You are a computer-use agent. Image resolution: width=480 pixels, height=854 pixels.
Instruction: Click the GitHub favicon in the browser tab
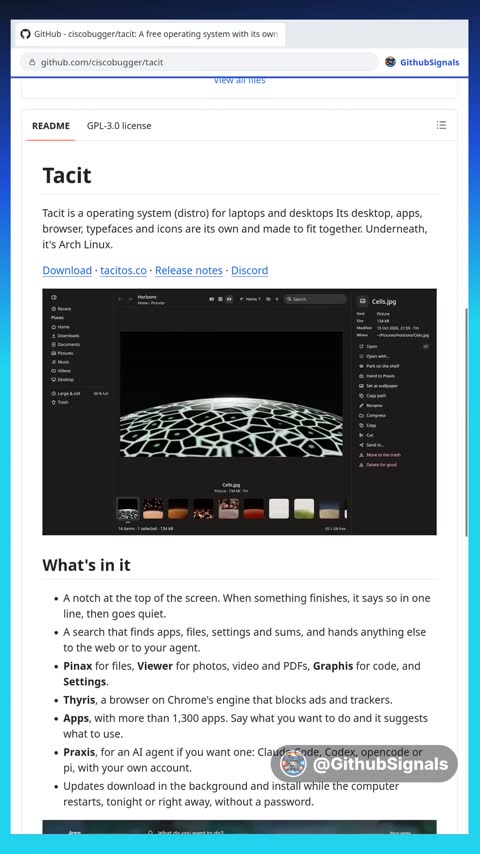pyautogui.click(x=25, y=34)
